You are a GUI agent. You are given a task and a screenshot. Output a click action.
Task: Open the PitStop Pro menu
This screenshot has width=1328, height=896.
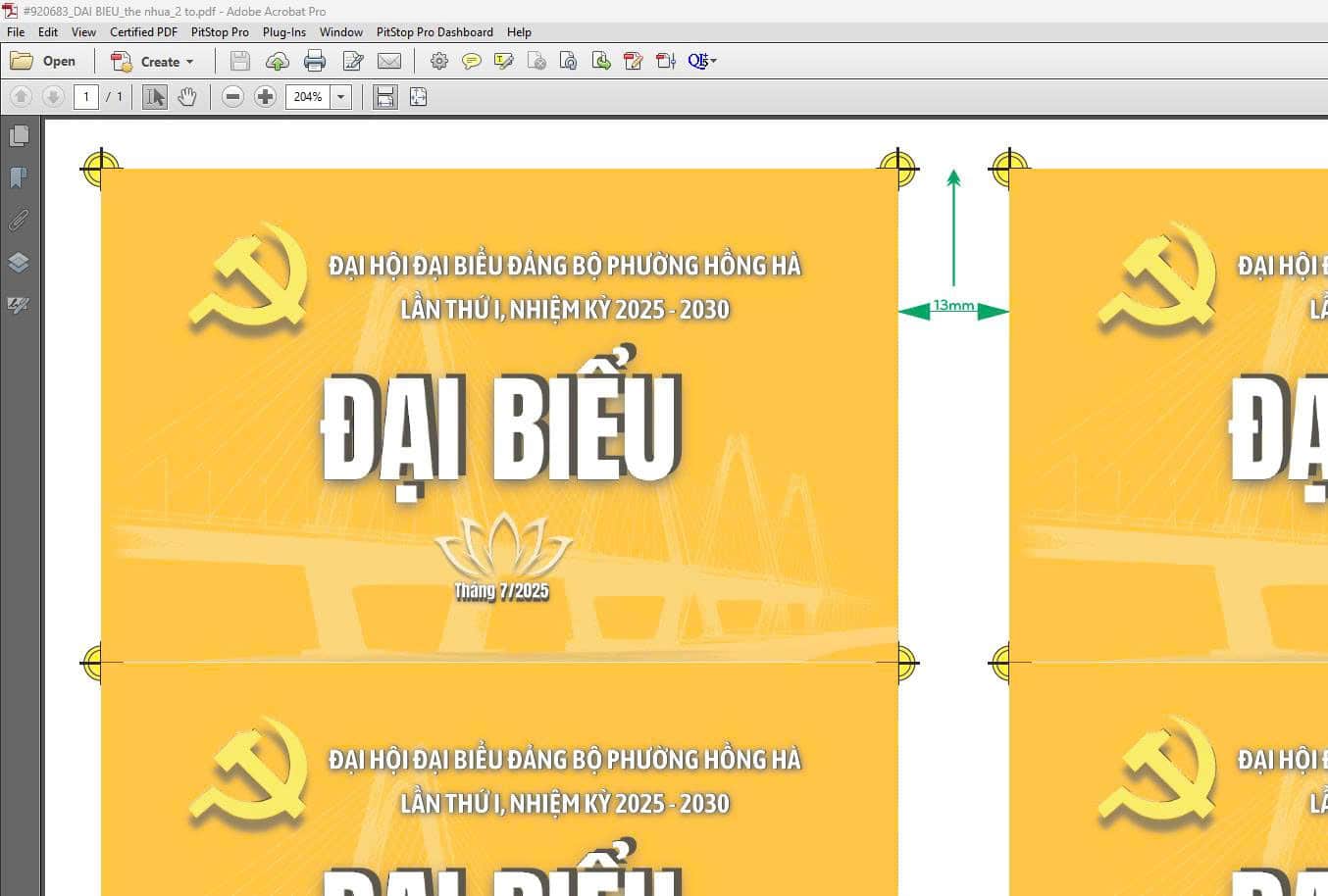(220, 32)
